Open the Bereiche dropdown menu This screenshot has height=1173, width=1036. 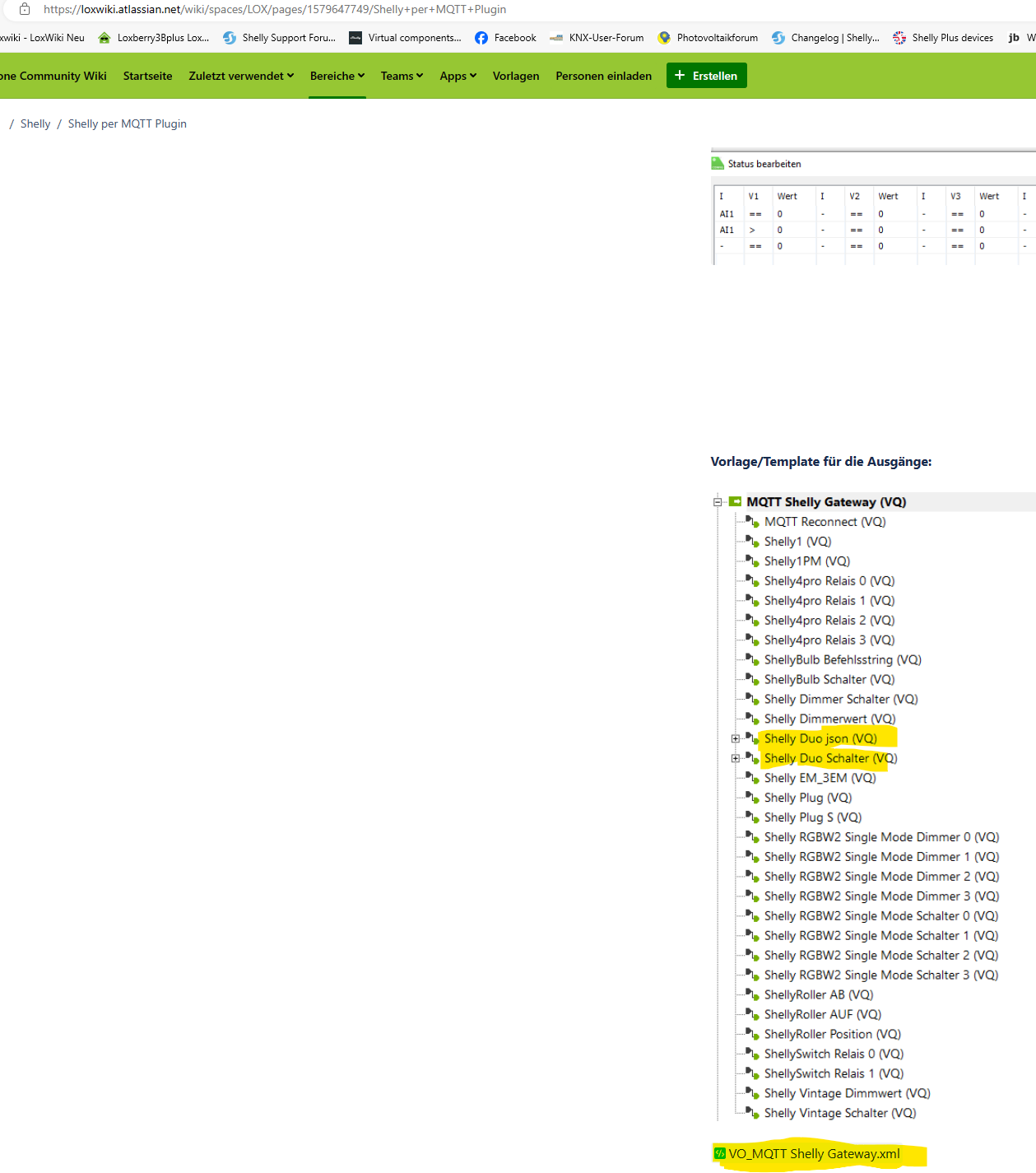point(337,76)
